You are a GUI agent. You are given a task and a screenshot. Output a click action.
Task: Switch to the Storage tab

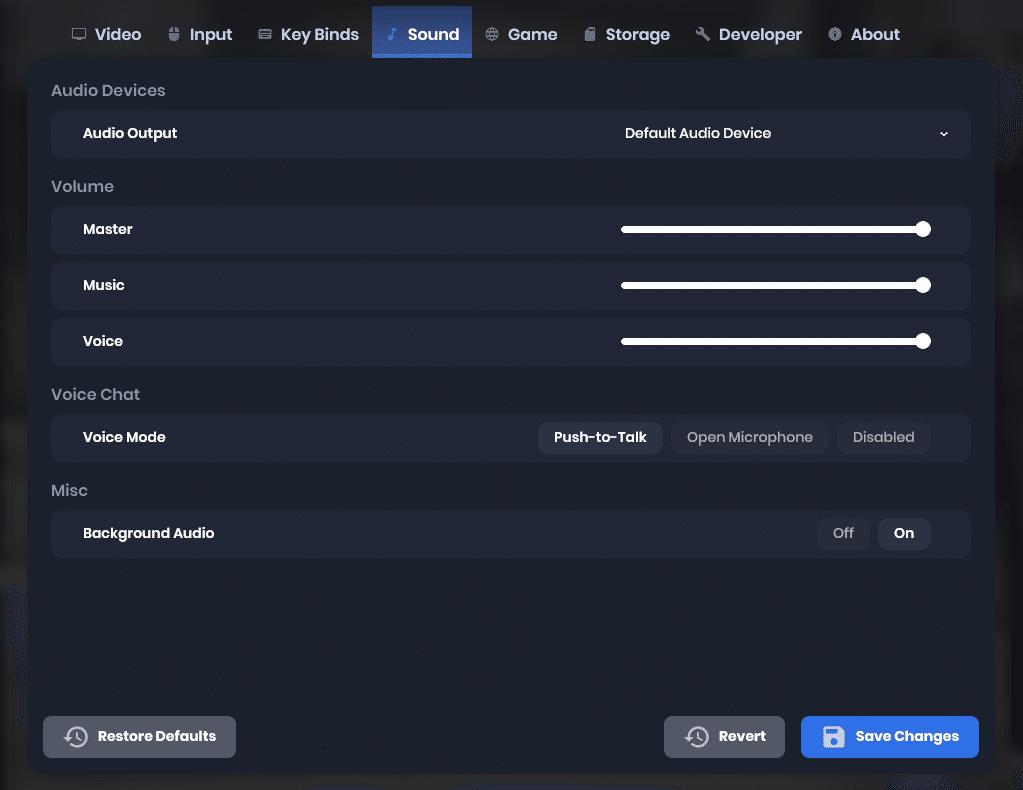tap(627, 34)
